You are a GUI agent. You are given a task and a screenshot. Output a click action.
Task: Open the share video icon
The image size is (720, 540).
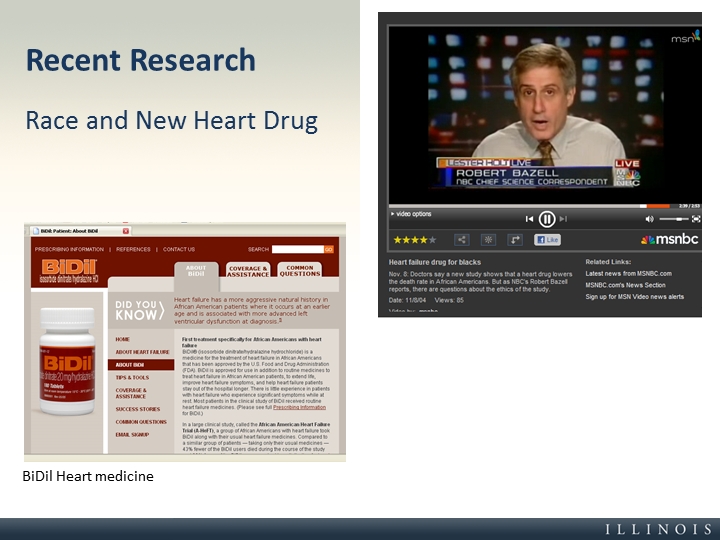(461, 240)
